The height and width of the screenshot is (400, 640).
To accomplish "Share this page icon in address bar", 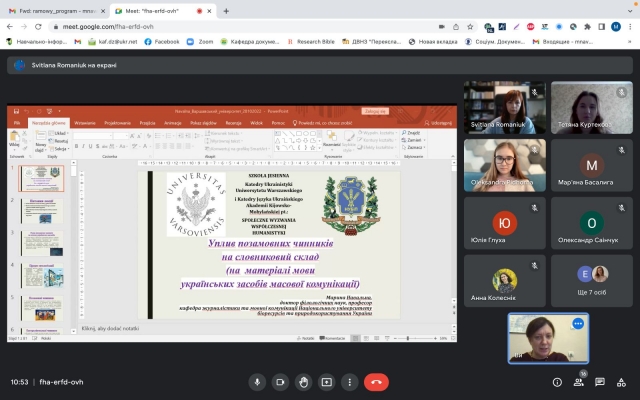I will pyautogui.click(x=456, y=27).
